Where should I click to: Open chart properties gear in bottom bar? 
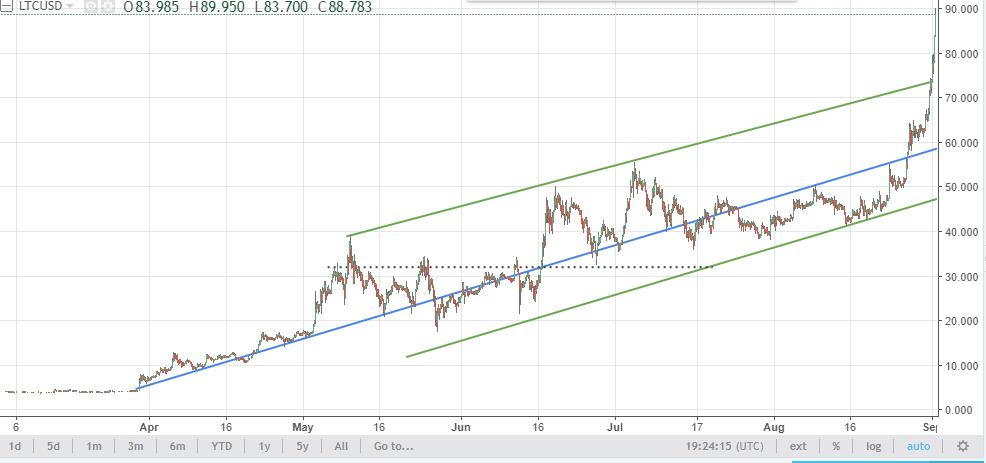tap(962, 445)
